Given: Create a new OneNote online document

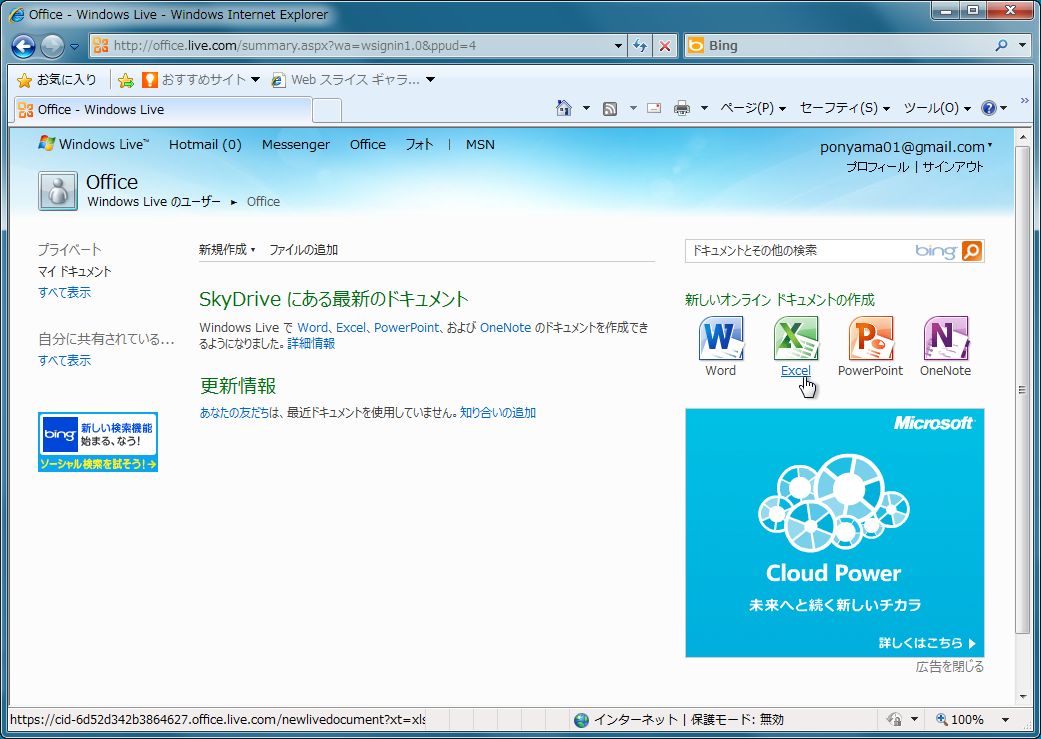Looking at the screenshot, I should 945,347.
